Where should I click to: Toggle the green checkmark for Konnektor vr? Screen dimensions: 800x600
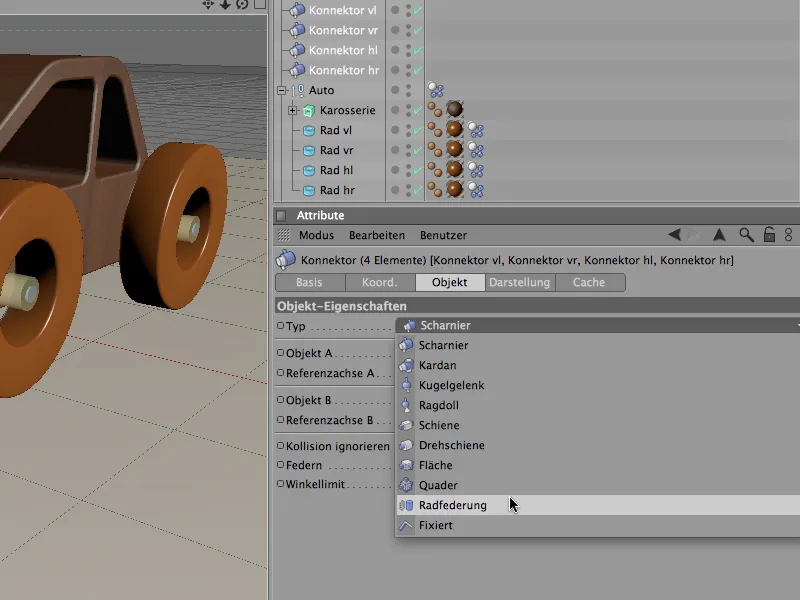pos(417,30)
